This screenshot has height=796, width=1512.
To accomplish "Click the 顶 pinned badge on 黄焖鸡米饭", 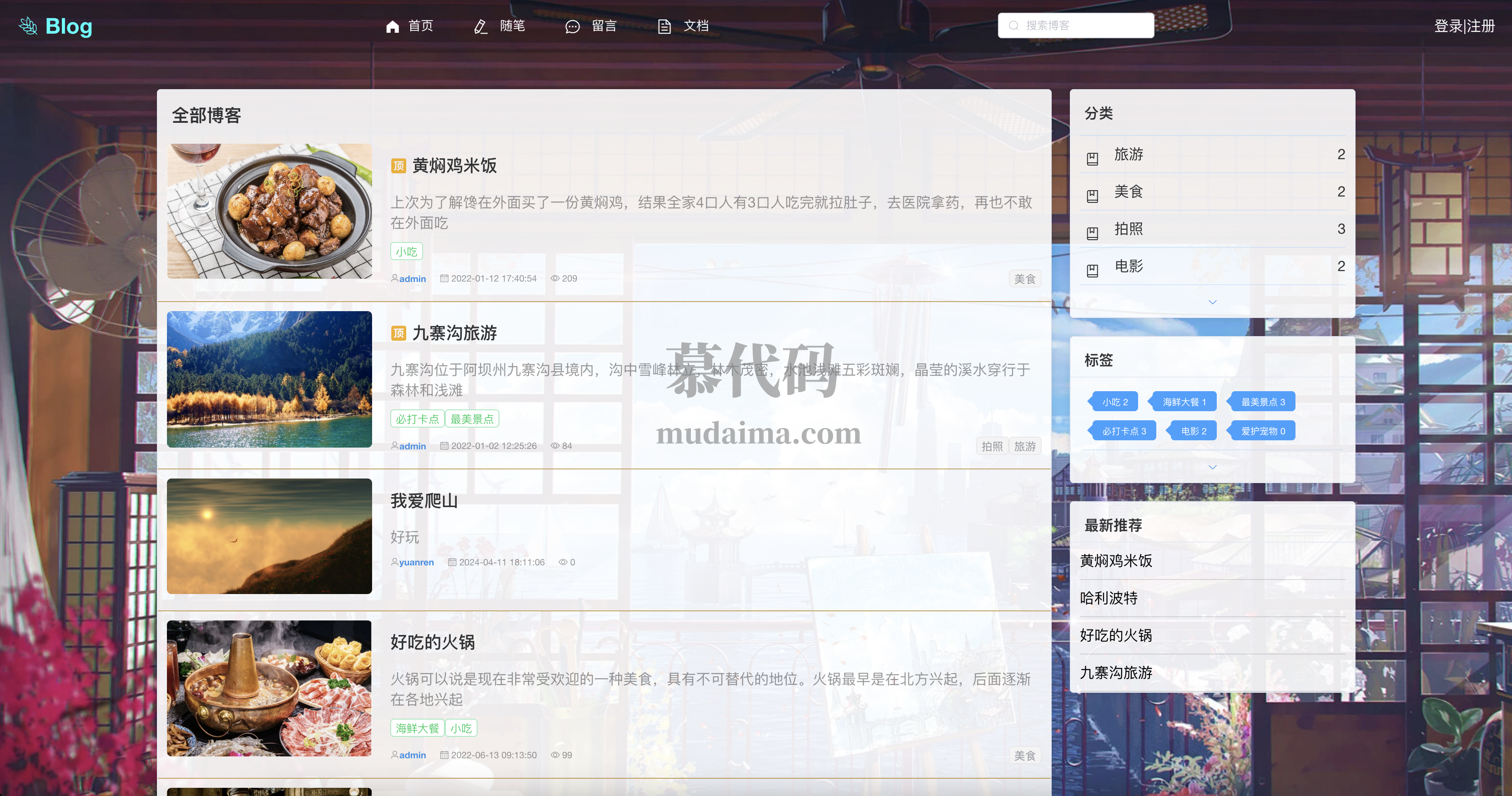I will [398, 166].
